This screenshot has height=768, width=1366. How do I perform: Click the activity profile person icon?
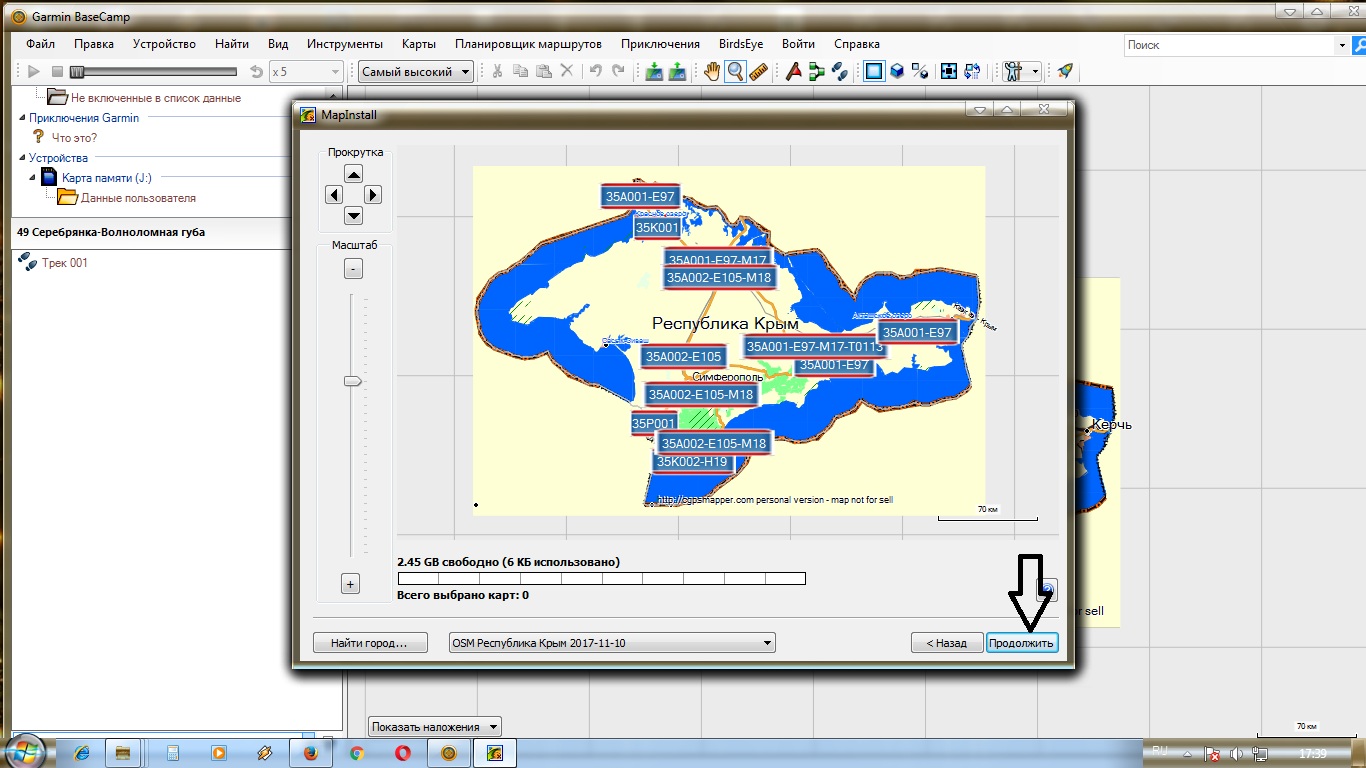(1014, 71)
